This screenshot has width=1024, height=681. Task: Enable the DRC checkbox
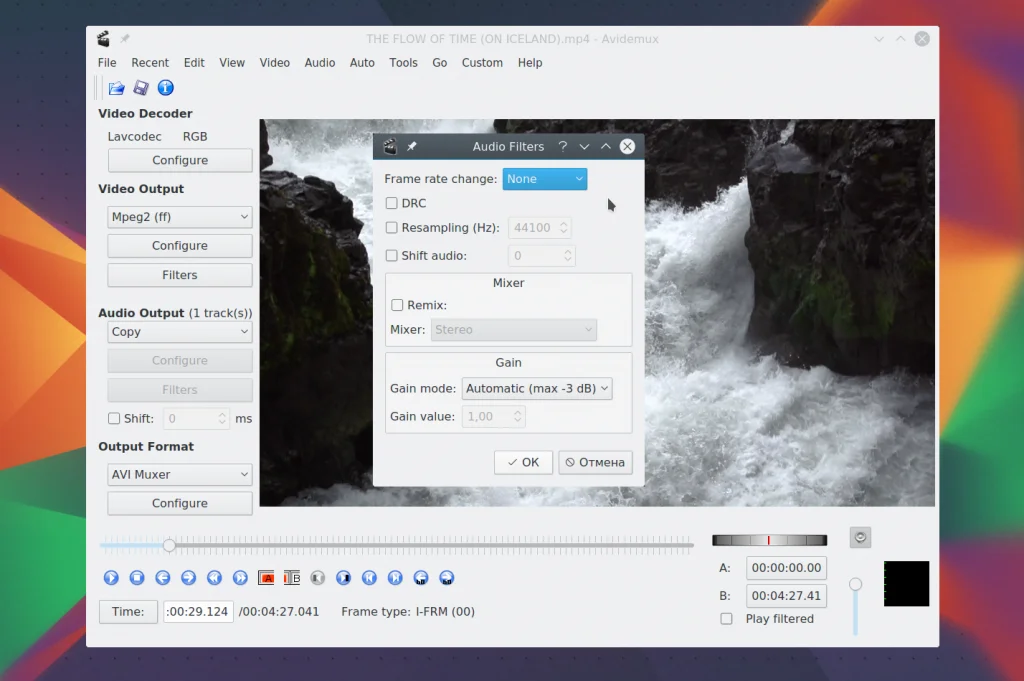tap(392, 203)
